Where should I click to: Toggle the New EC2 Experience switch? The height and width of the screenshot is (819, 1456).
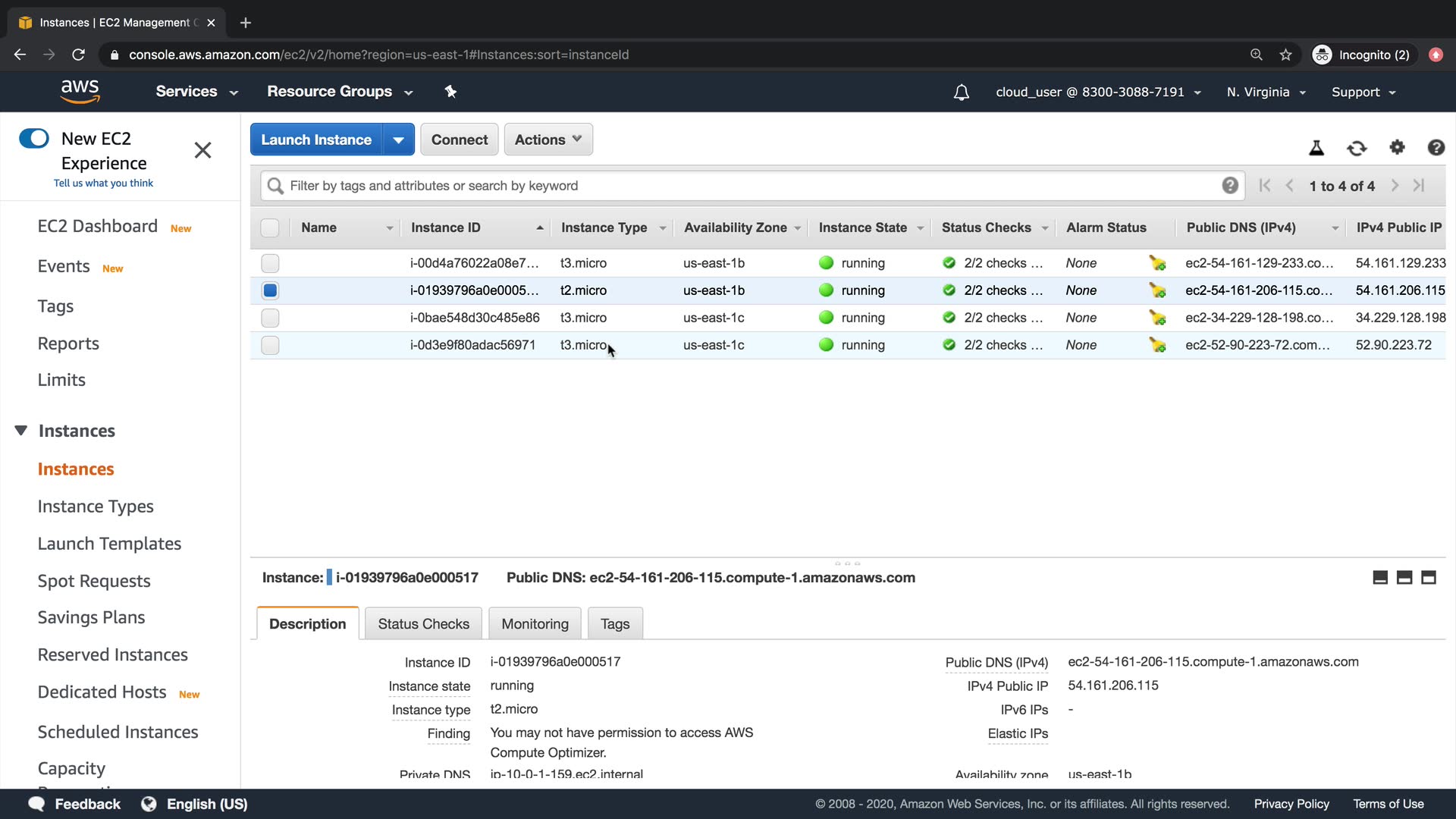point(34,139)
